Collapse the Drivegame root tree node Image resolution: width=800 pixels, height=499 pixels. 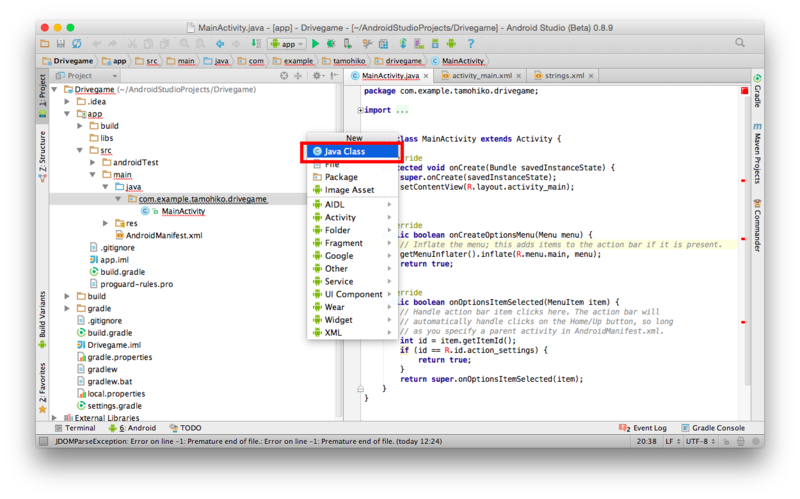pos(55,89)
